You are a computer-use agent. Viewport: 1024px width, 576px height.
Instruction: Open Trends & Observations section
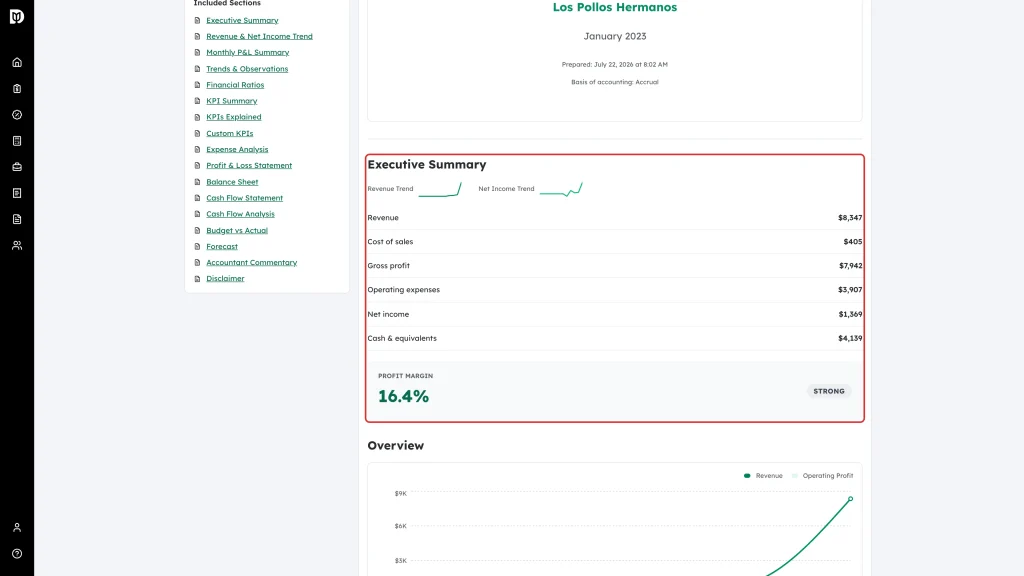(247, 69)
